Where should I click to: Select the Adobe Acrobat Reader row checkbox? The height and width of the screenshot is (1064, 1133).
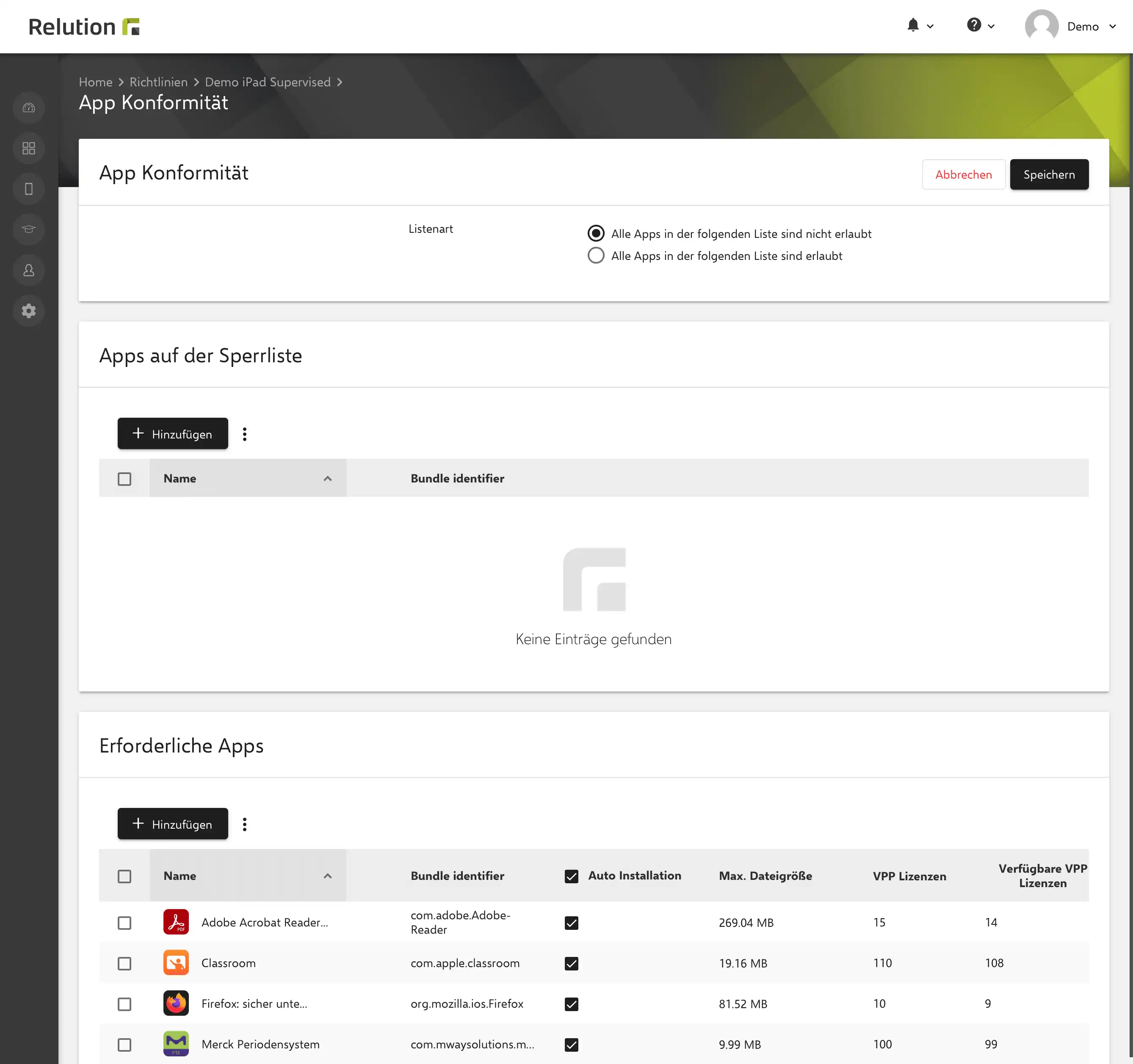pyautogui.click(x=124, y=923)
